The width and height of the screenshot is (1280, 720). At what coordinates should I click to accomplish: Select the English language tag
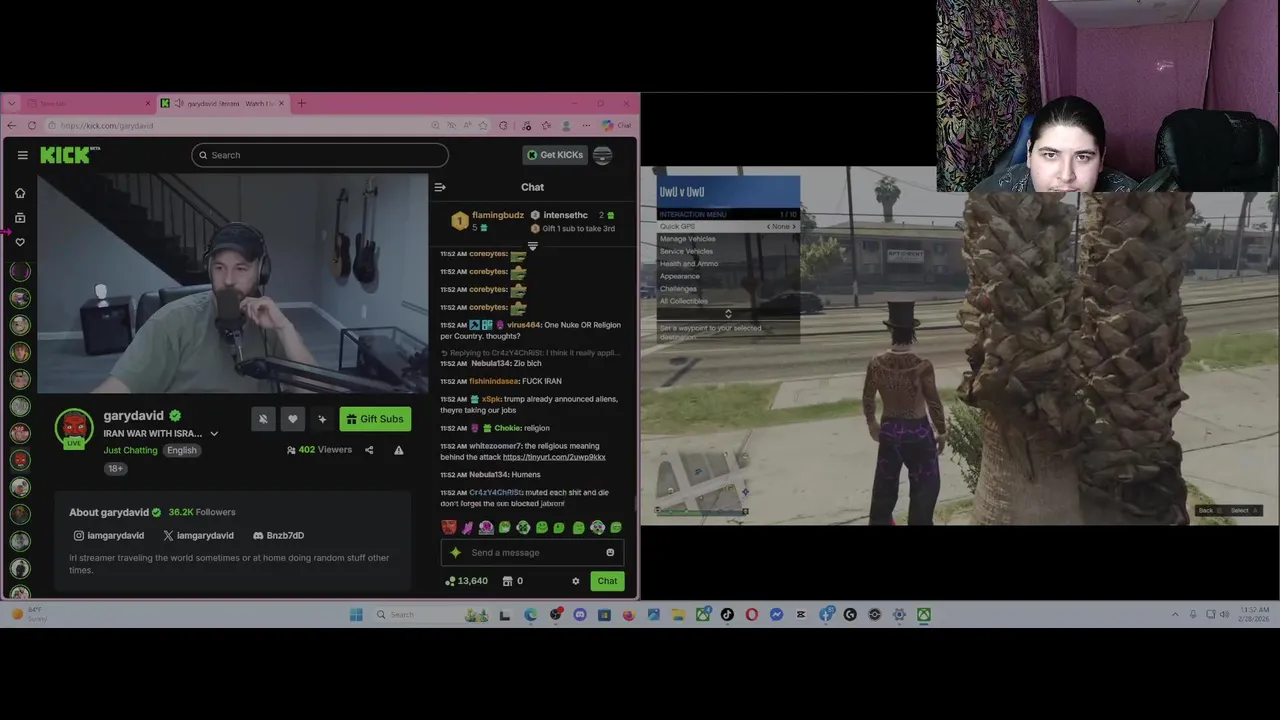click(x=182, y=450)
